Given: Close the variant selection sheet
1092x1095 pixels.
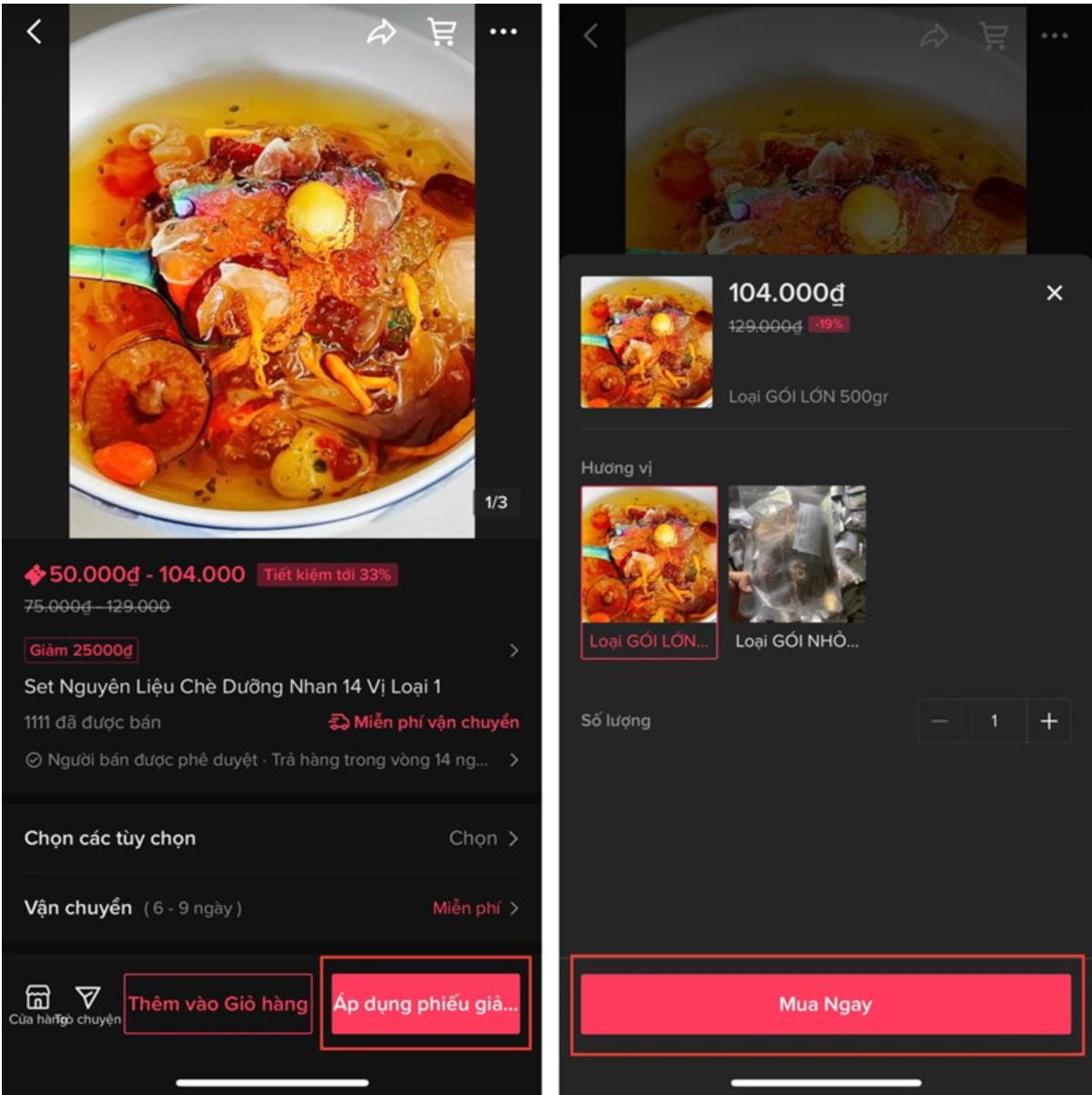Looking at the screenshot, I should point(1054,293).
